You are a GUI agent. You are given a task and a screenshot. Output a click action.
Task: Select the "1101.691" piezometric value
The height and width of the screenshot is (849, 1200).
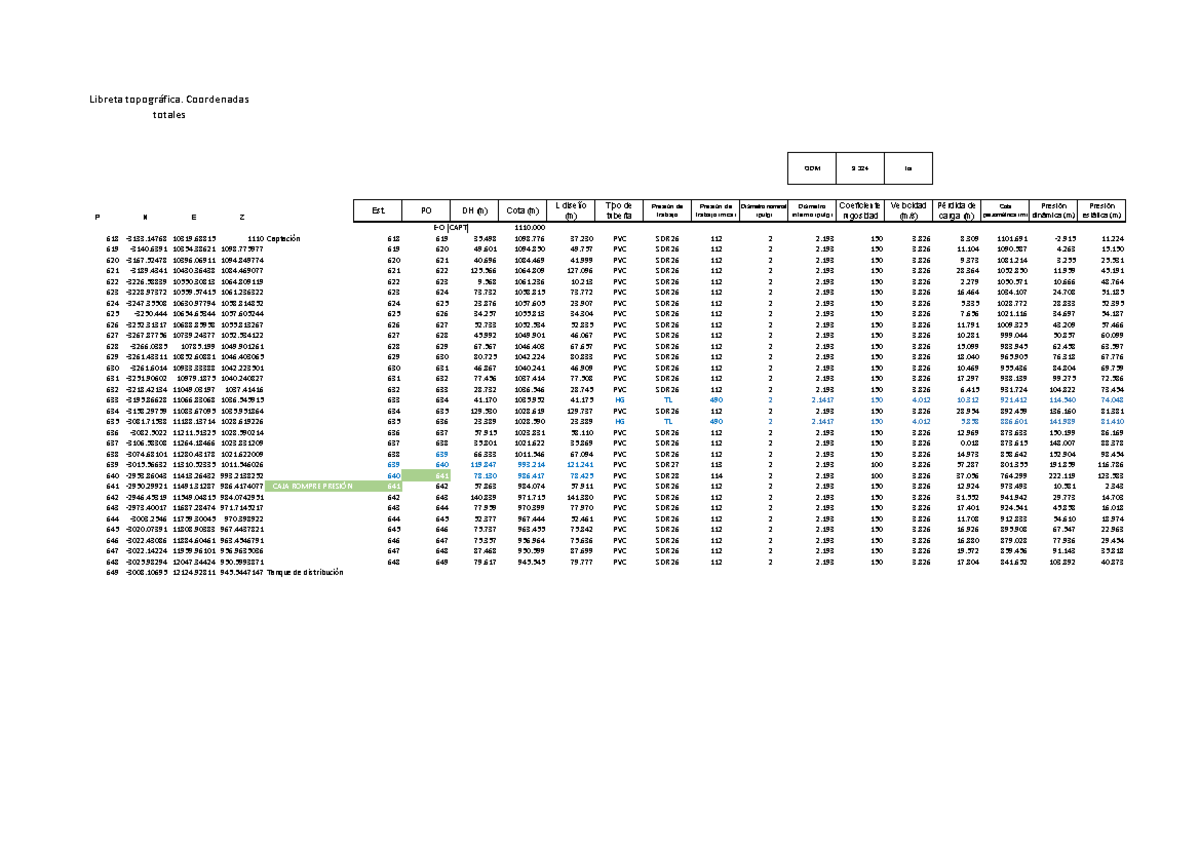click(x=1010, y=239)
